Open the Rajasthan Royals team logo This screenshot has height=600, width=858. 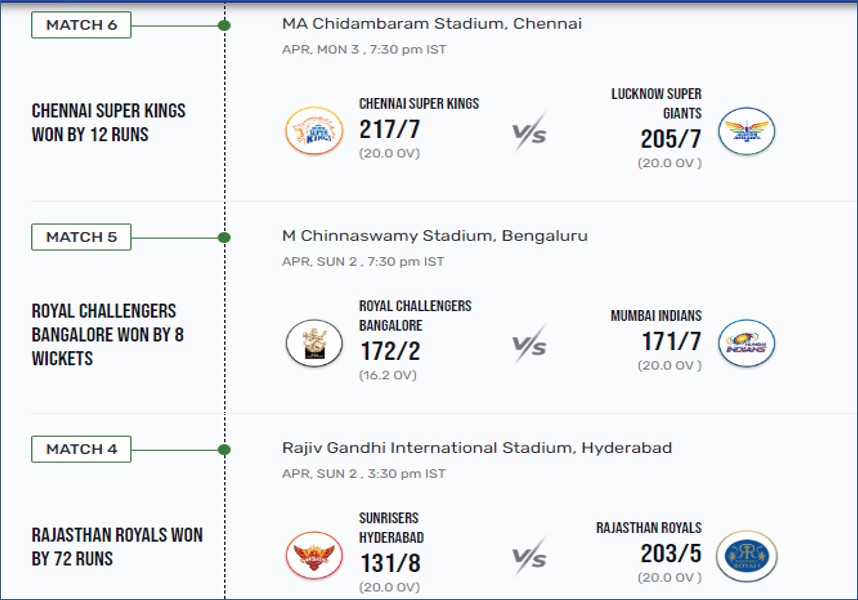click(x=746, y=555)
